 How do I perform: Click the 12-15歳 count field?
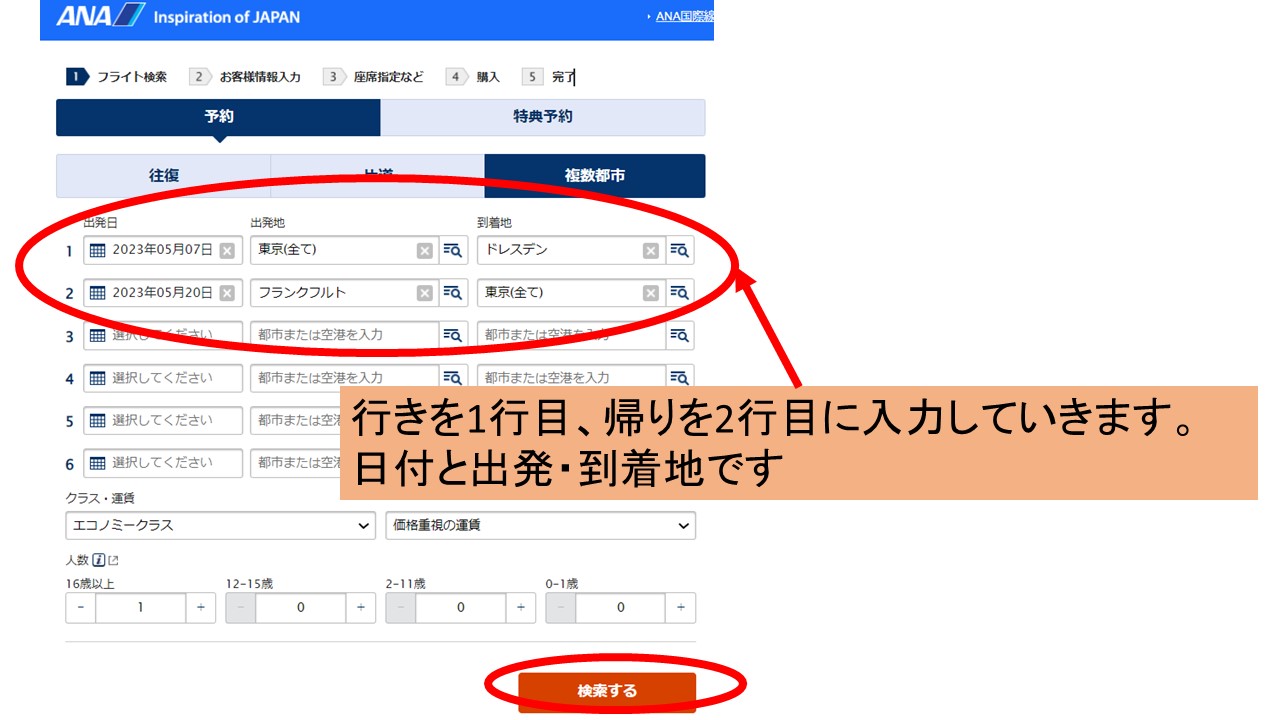[301, 608]
